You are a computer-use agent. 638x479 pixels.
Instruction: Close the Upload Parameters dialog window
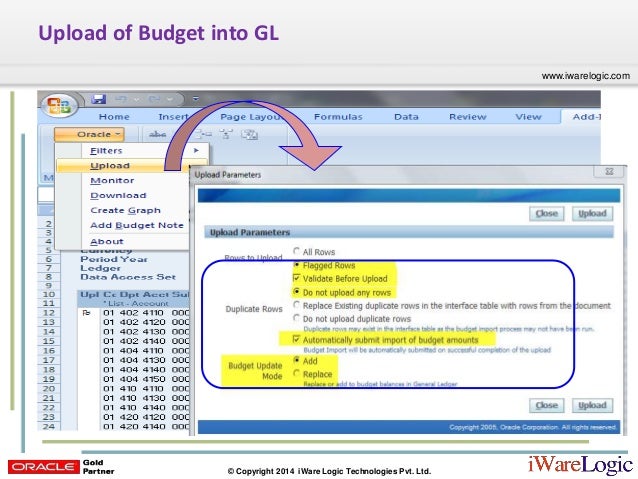(x=609, y=171)
